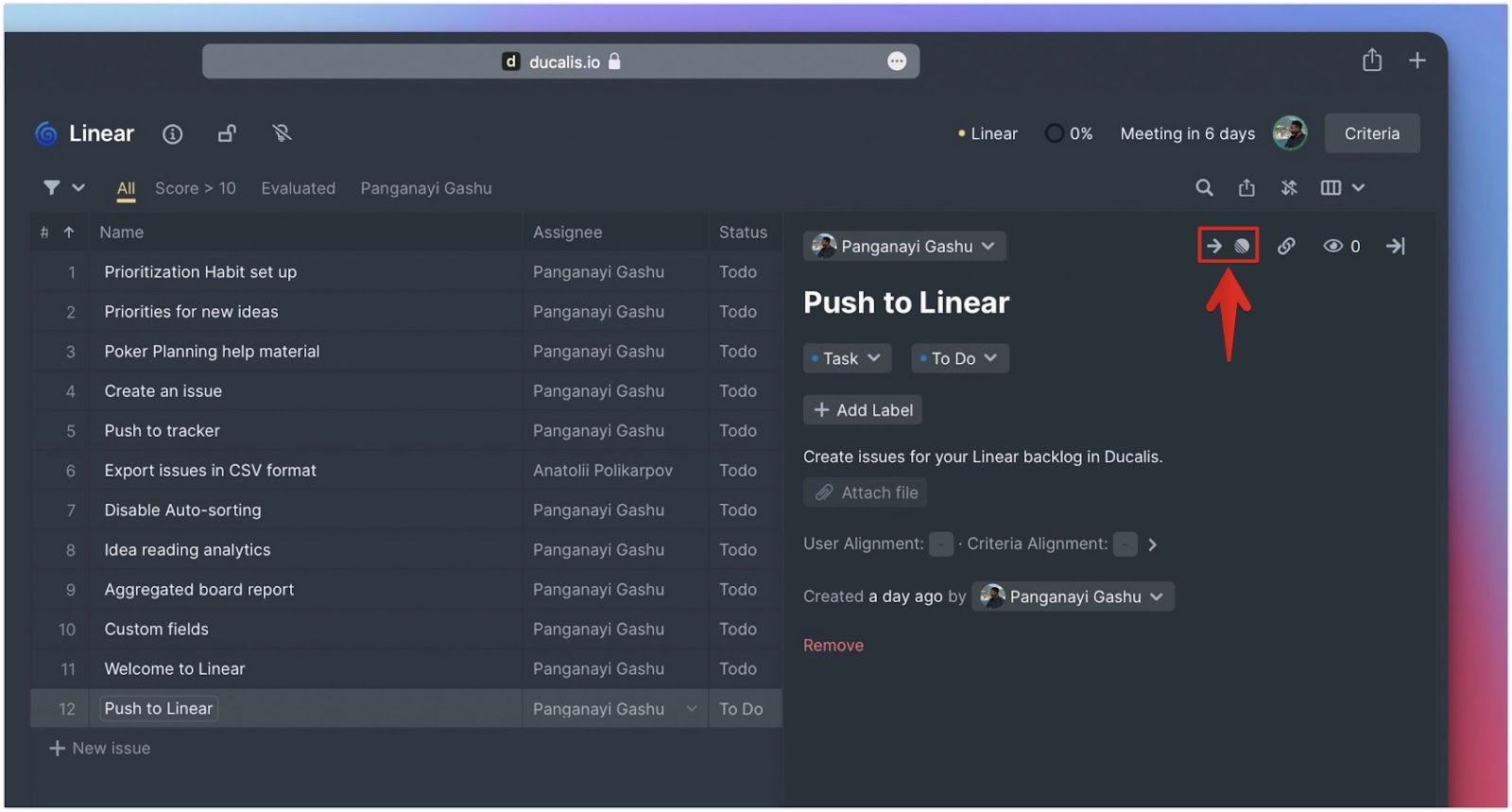Viewport: 1512px width, 812px height.
Task: Click the Linear status indicator in header
Action: (988, 133)
